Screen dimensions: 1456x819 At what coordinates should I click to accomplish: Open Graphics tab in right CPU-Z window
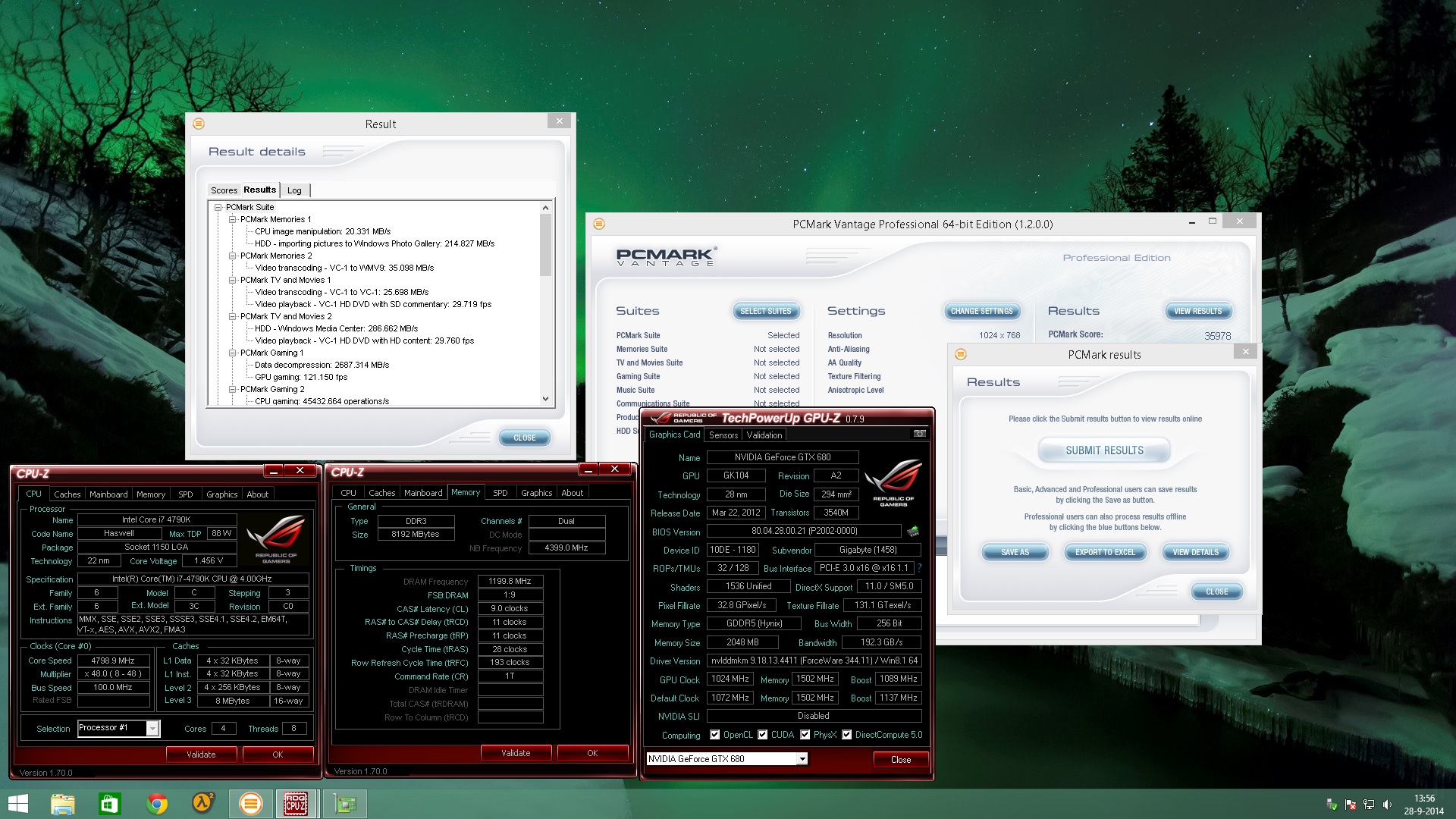tap(536, 493)
